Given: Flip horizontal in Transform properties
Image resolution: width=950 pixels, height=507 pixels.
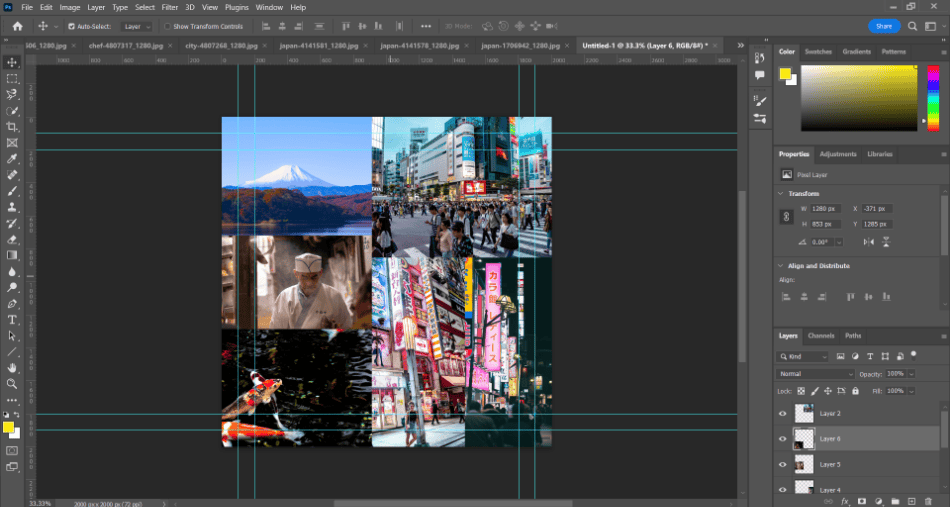Looking at the screenshot, I should point(869,242).
